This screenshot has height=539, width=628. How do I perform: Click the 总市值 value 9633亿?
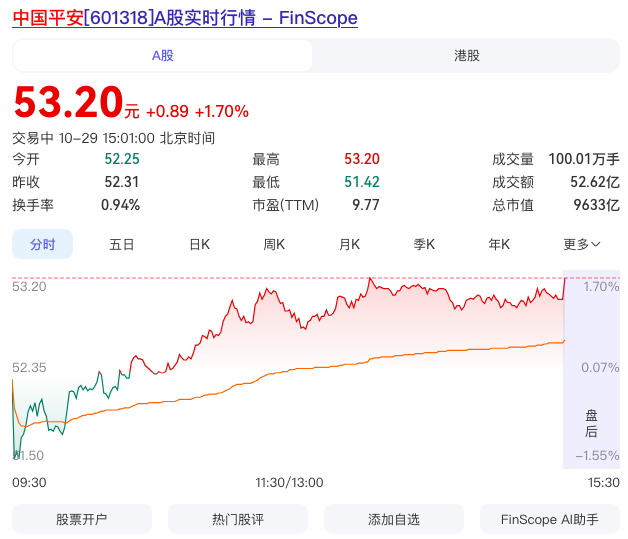tap(596, 205)
